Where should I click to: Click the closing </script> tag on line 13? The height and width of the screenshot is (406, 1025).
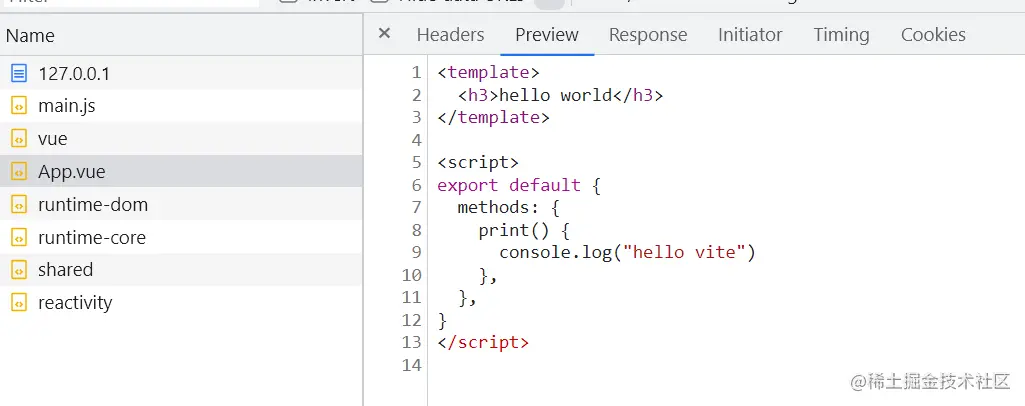pos(483,342)
